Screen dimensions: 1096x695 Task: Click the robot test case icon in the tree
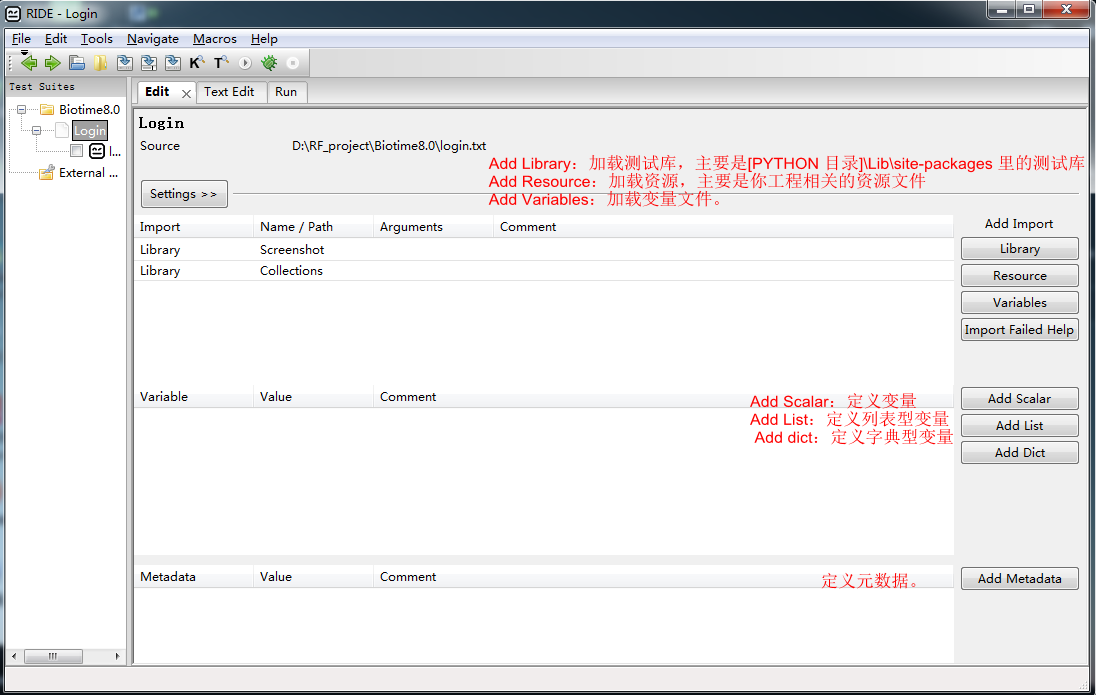pyautogui.click(x=97, y=151)
